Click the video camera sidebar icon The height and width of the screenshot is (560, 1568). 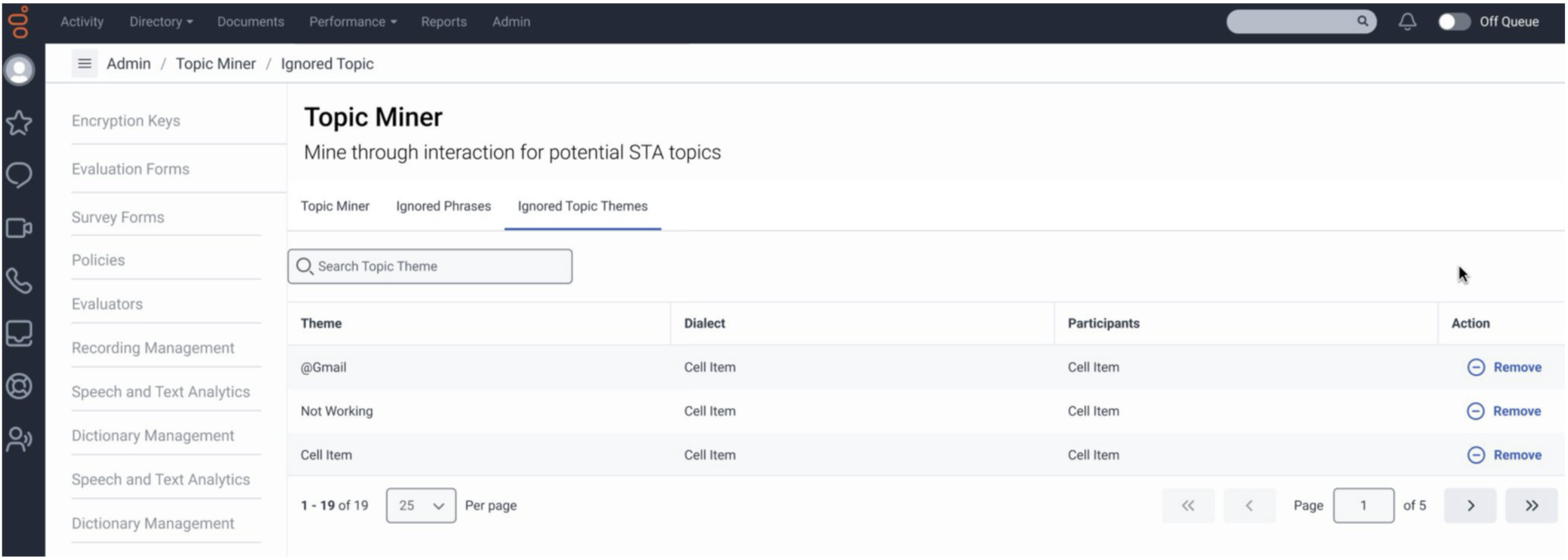(x=19, y=228)
